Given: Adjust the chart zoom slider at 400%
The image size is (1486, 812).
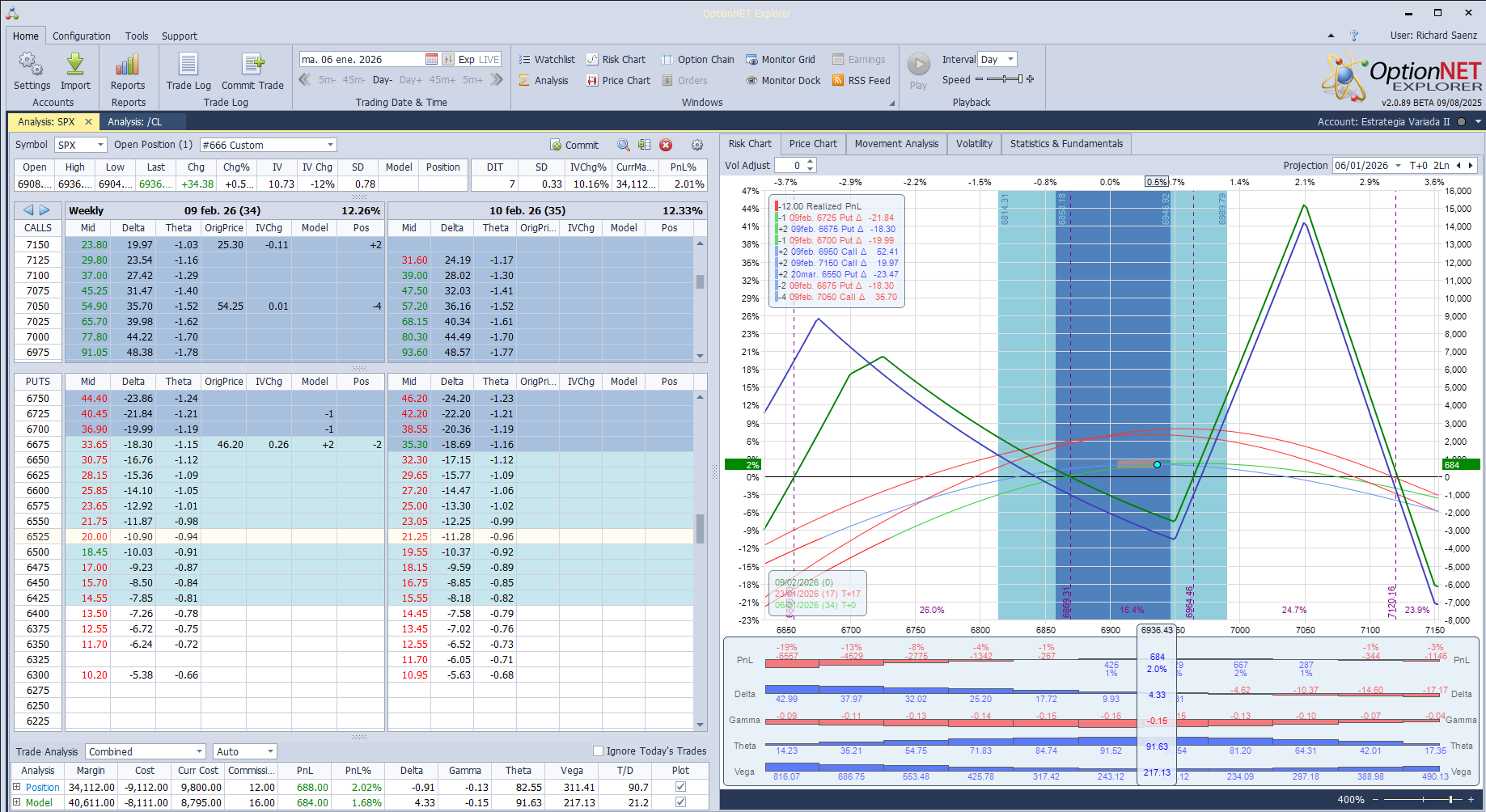Looking at the screenshot, I should [1423, 799].
